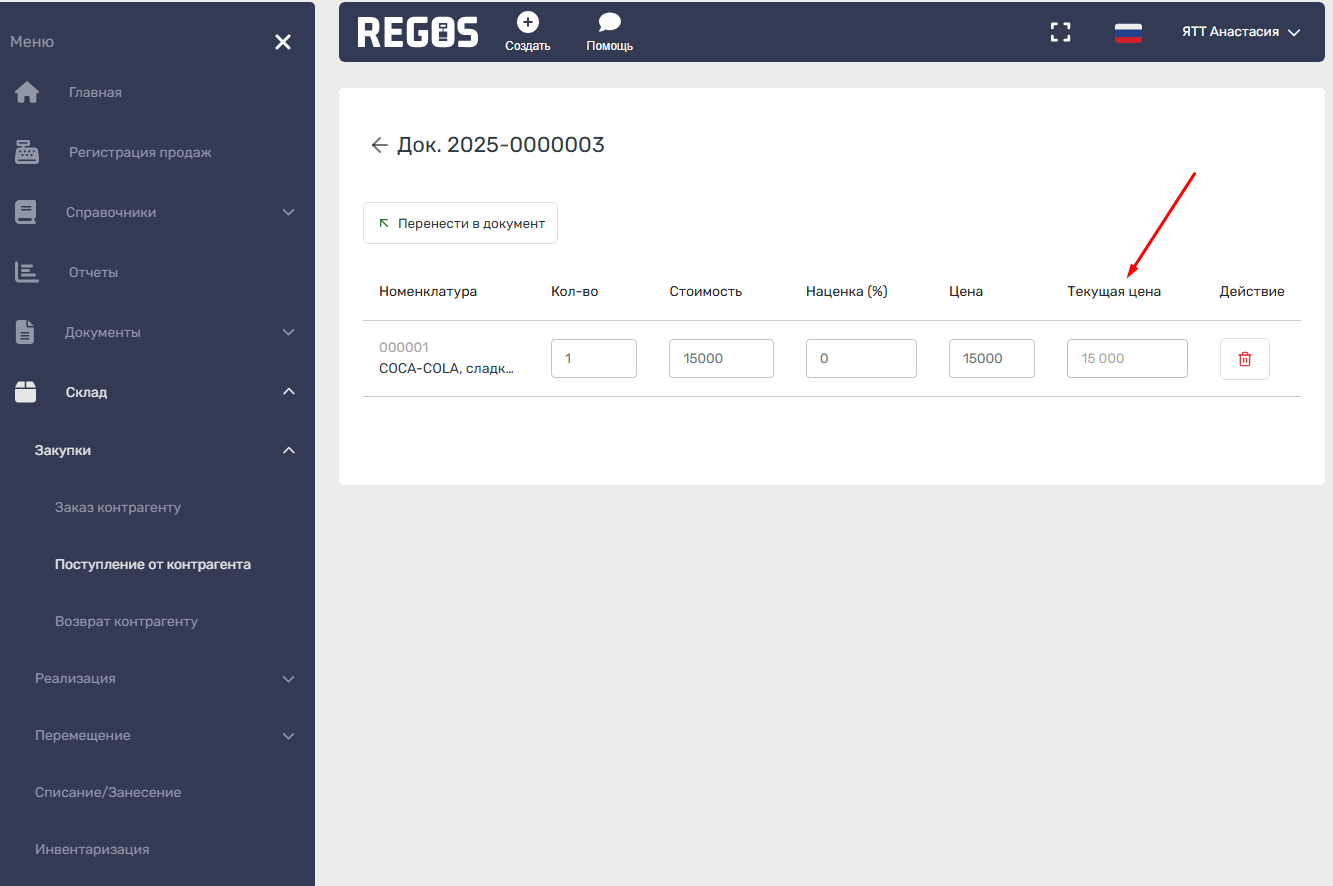The height and width of the screenshot is (886, 1333).
Task: Expand the Документы section
Action: pyautogui.click(x=103, y=333)
